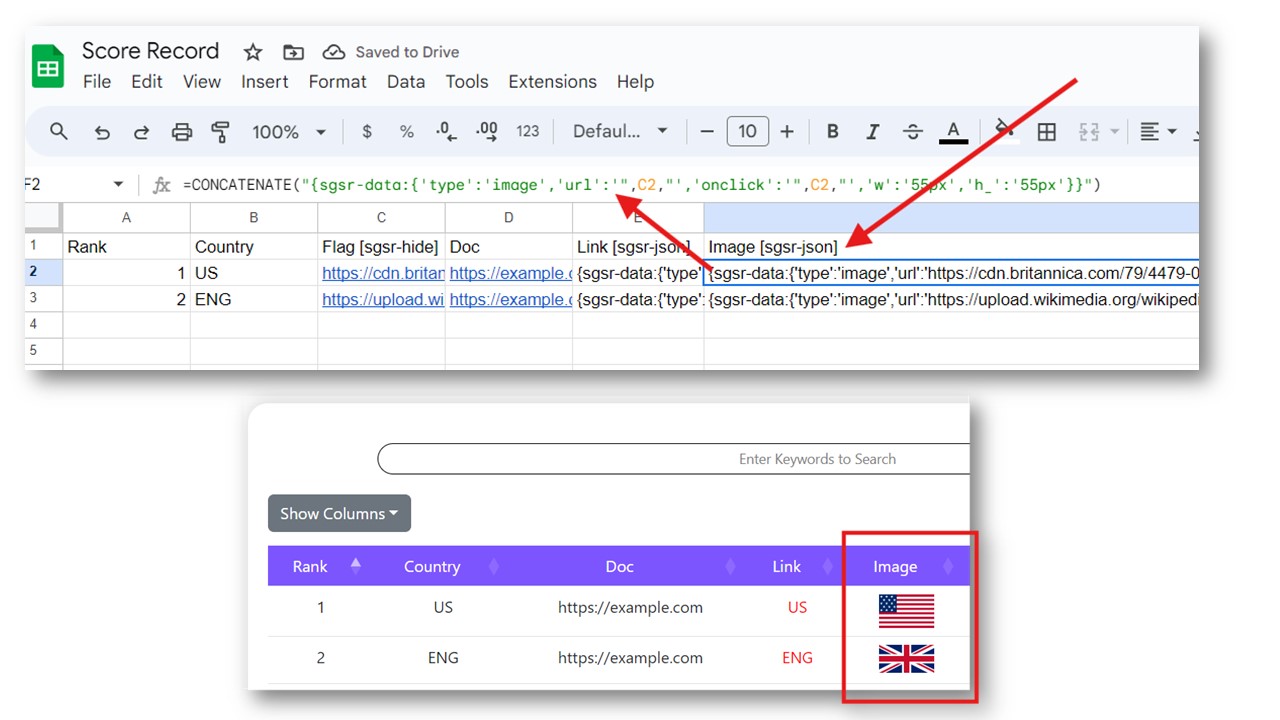Merge cells button
This screenshot has width=1280, height=720.
[1089, 132]
